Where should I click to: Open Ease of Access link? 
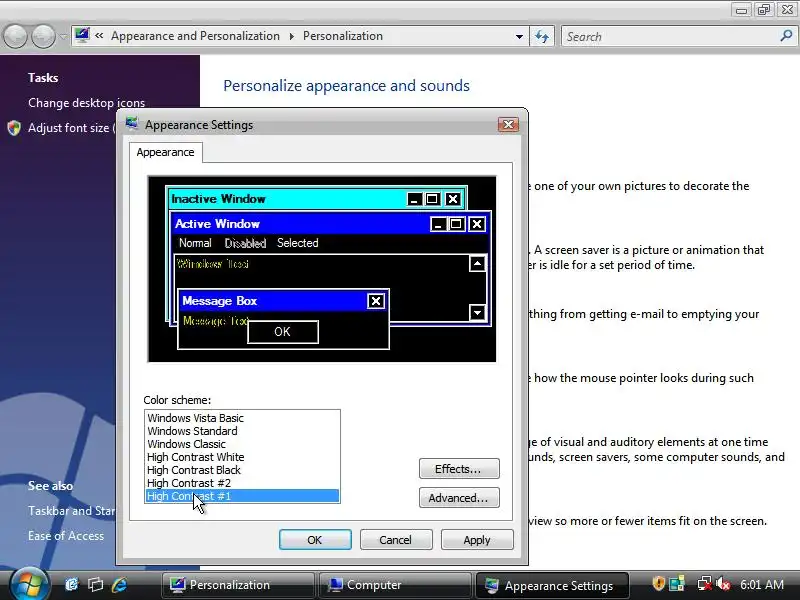[66, 536]
